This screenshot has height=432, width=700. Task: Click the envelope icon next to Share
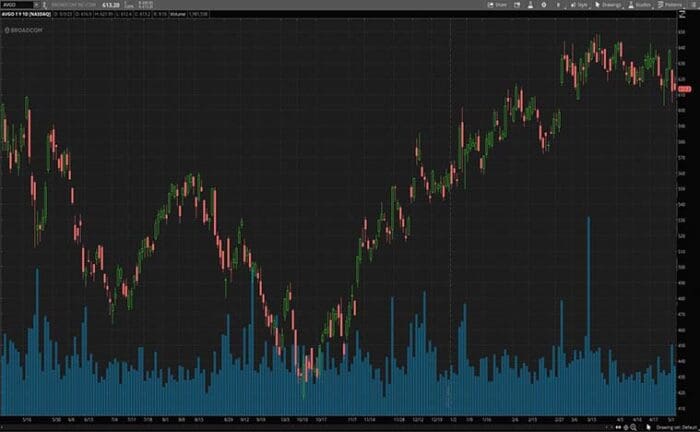[516, 5]
